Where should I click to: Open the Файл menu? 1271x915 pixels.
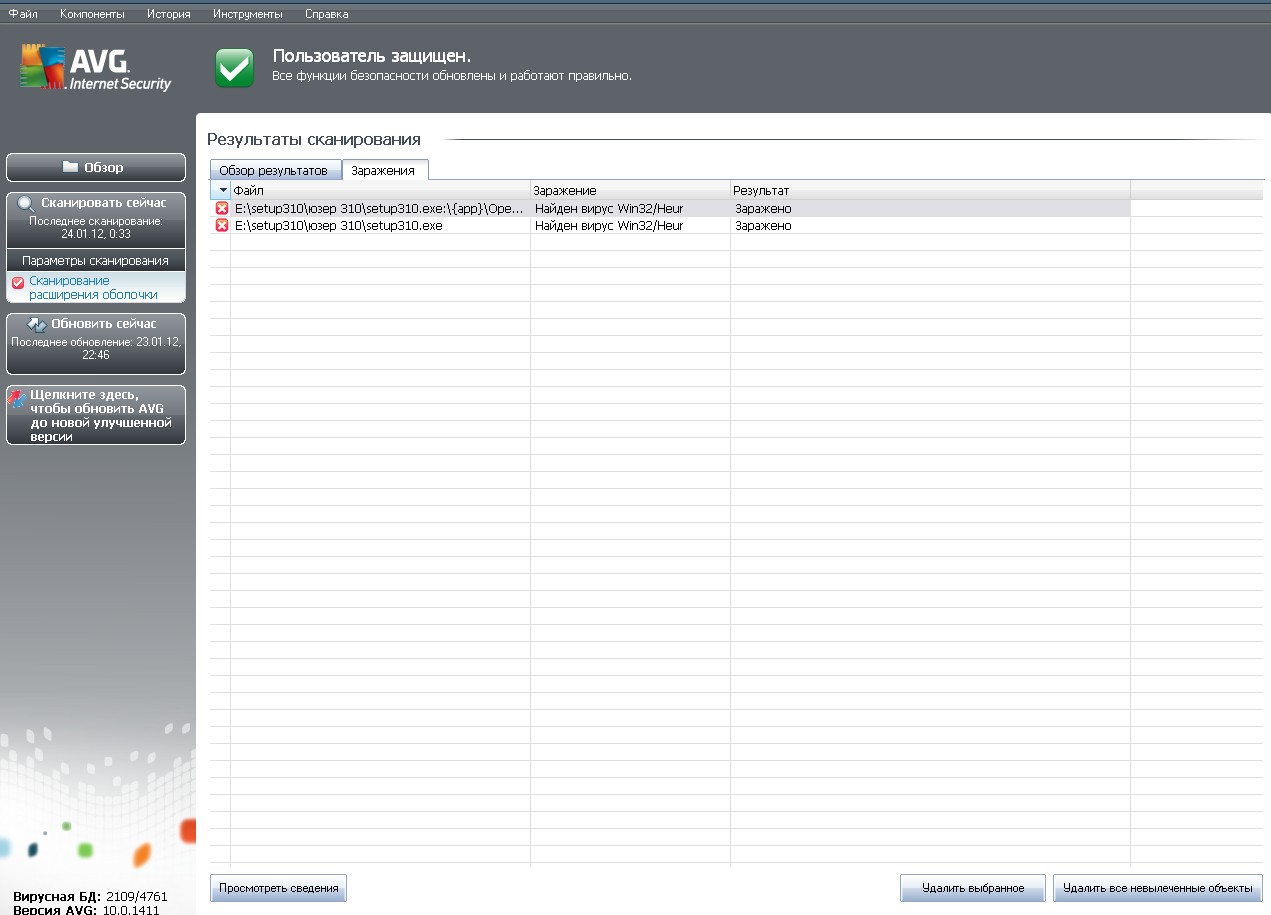point(23,14)
